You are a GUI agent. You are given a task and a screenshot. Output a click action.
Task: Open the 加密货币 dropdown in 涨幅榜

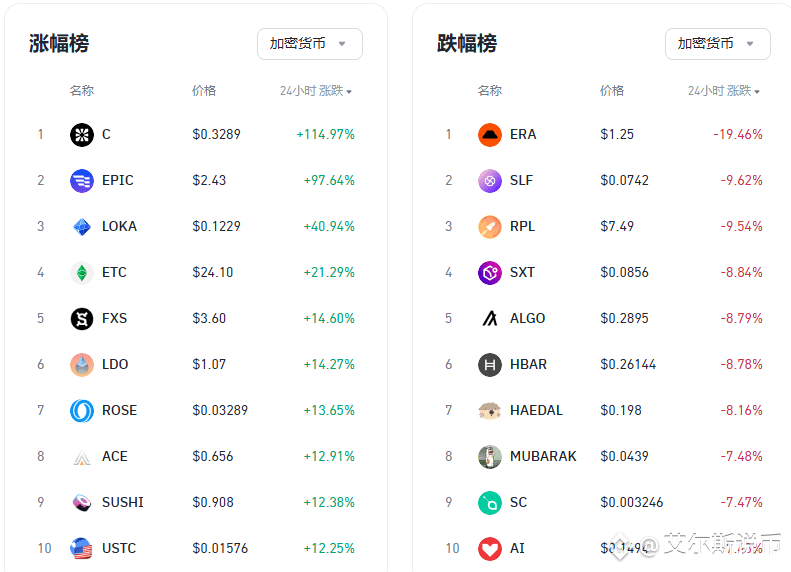click(x=310, y=44)
